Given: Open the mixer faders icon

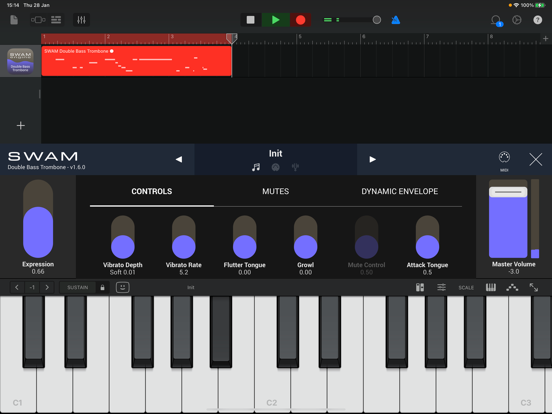Looking at the screenshot, I should pyautogui.click(x=81, y=20).
